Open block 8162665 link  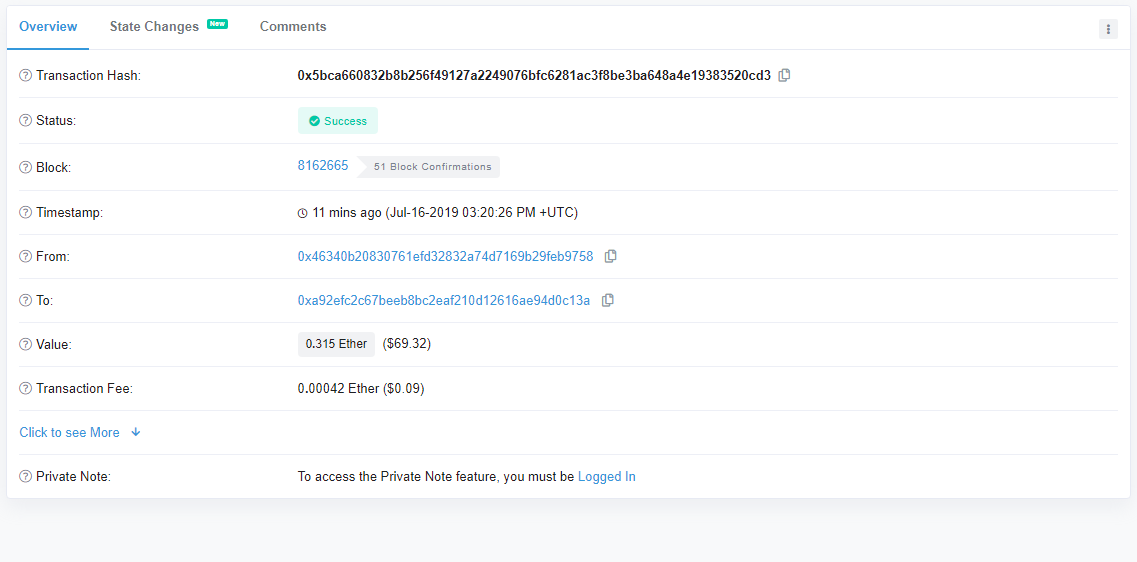click(x=323, y=165)
